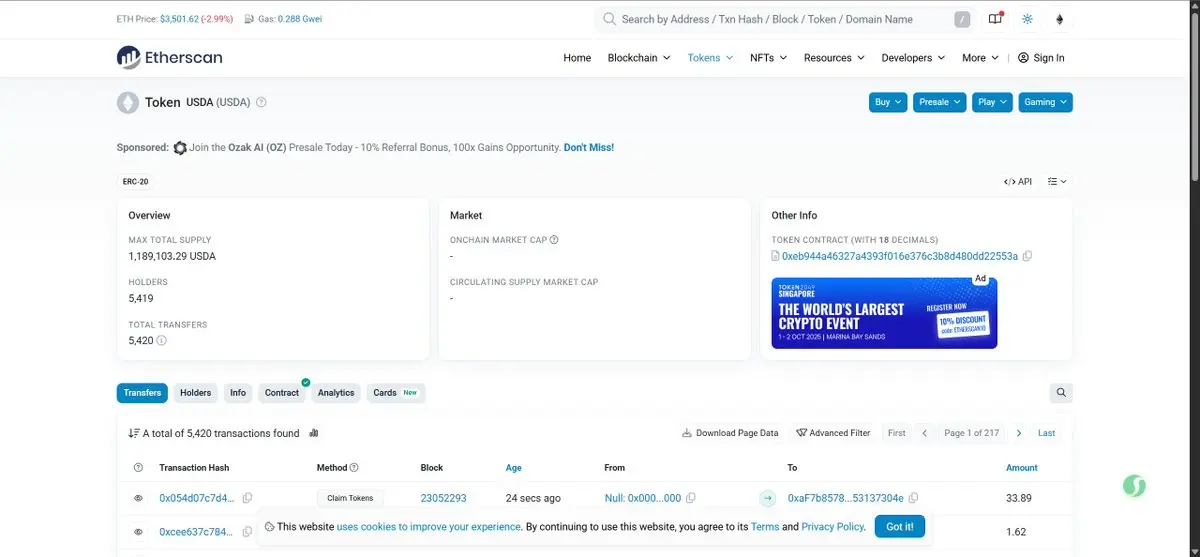Viewport: 1200px width, 557px height.
Task: Click the Method column help icon
Action: pos(354,468)
